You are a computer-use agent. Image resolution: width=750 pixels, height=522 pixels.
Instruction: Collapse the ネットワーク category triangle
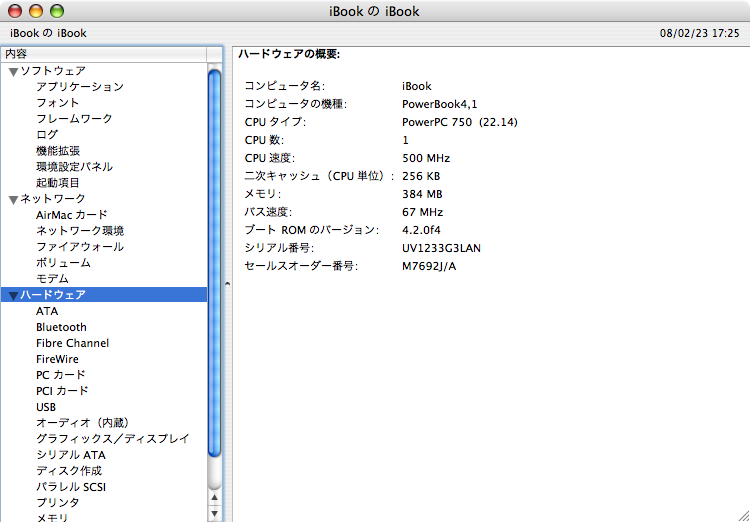tap(13, 200)
